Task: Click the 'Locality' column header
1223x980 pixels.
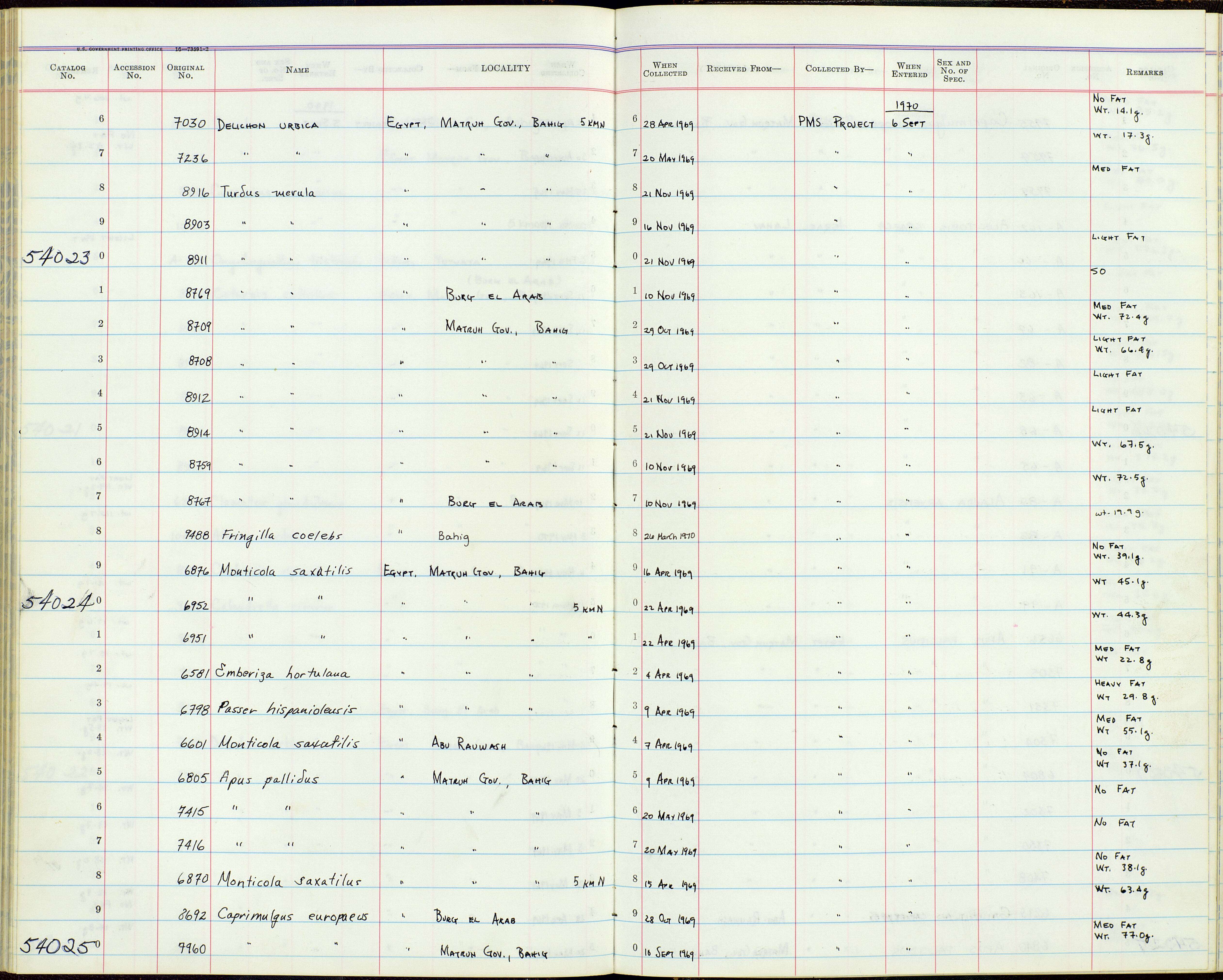Action: point(505,68)
